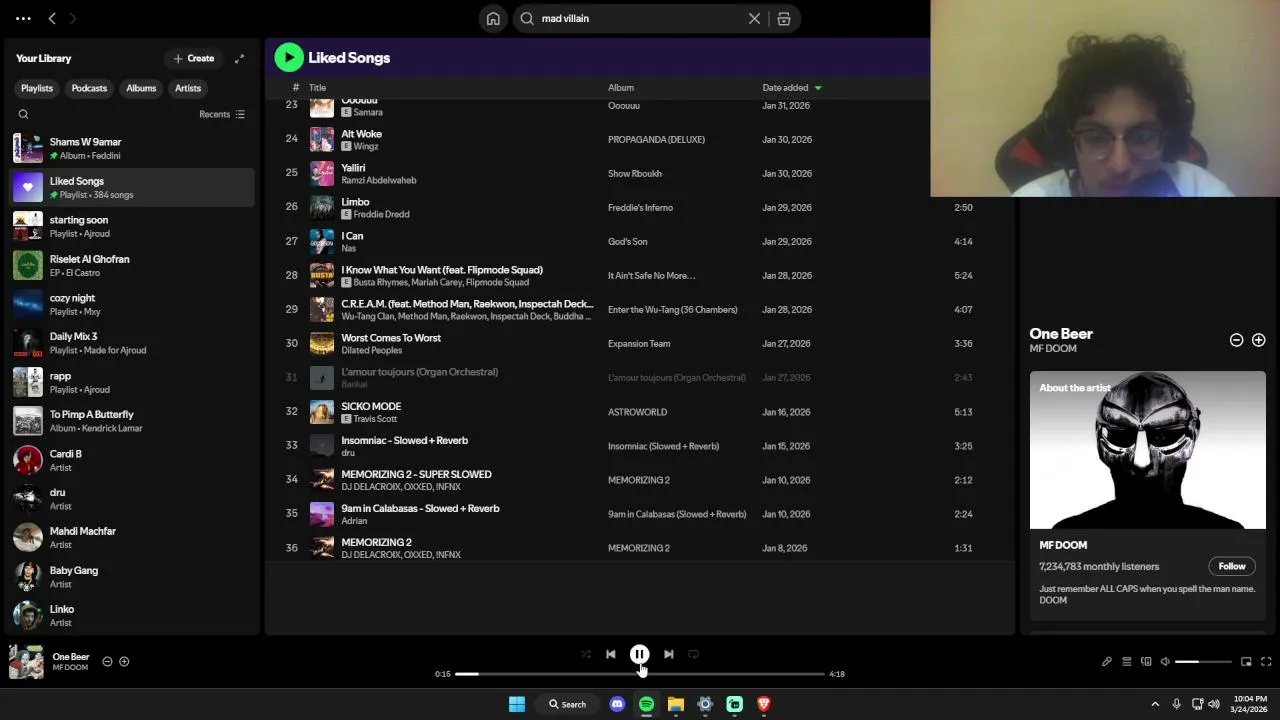
Task: Click 'I Can' by Nas track title
Action: pos(352,236)
